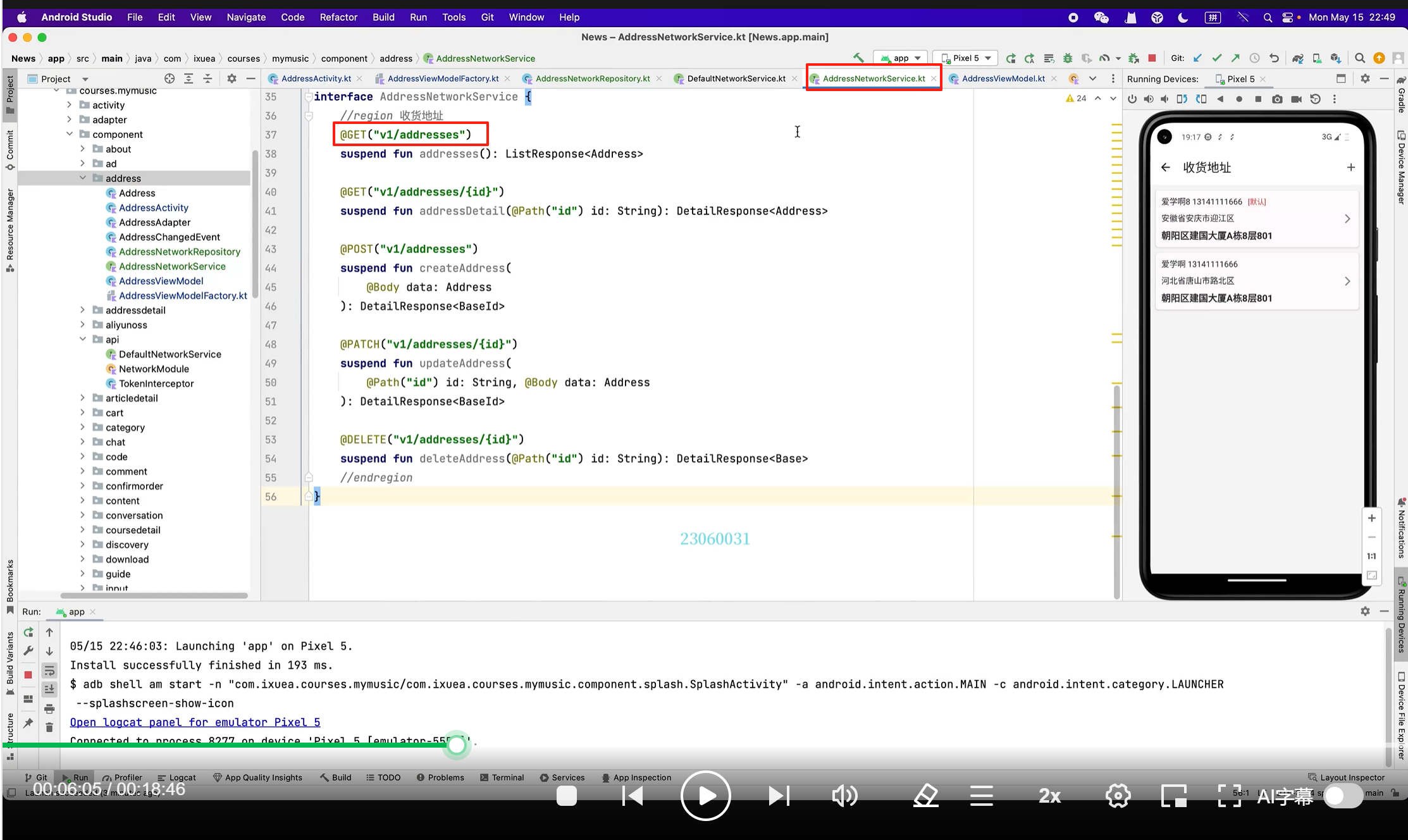Image resolution: width=1408 pixels, height=840 pixels.
Task: Stop the running app with the red square
Action: coord(1152,58)
